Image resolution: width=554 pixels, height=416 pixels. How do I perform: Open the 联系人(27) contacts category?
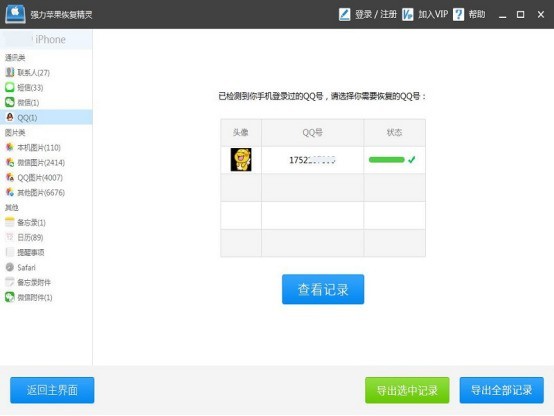28,72
